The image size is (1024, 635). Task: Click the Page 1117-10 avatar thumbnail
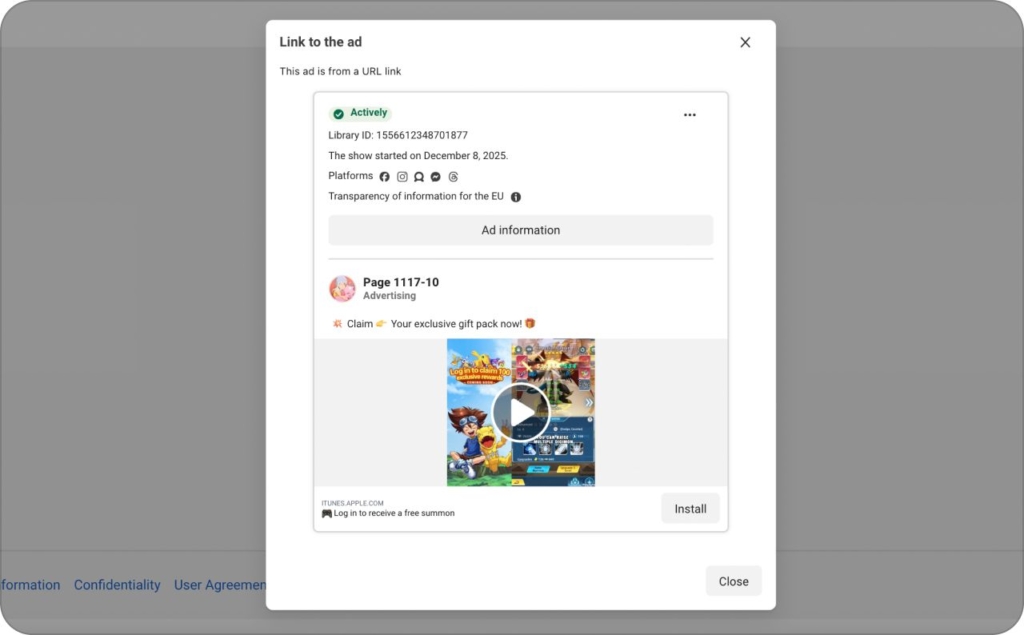tap(342, 288)
